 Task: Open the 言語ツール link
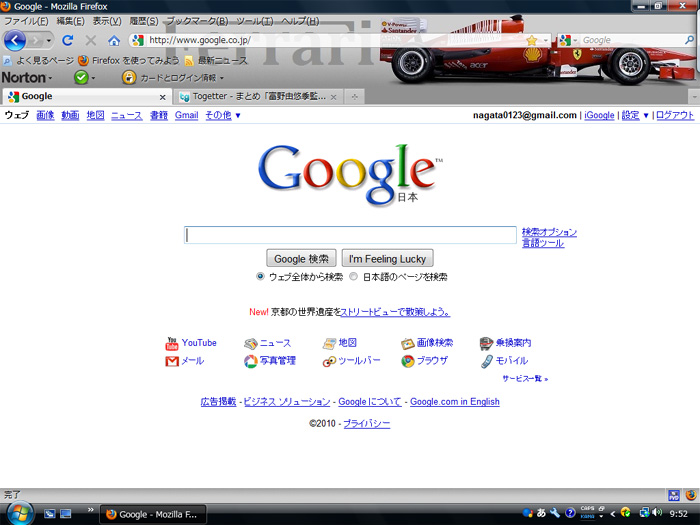[543, 243]
